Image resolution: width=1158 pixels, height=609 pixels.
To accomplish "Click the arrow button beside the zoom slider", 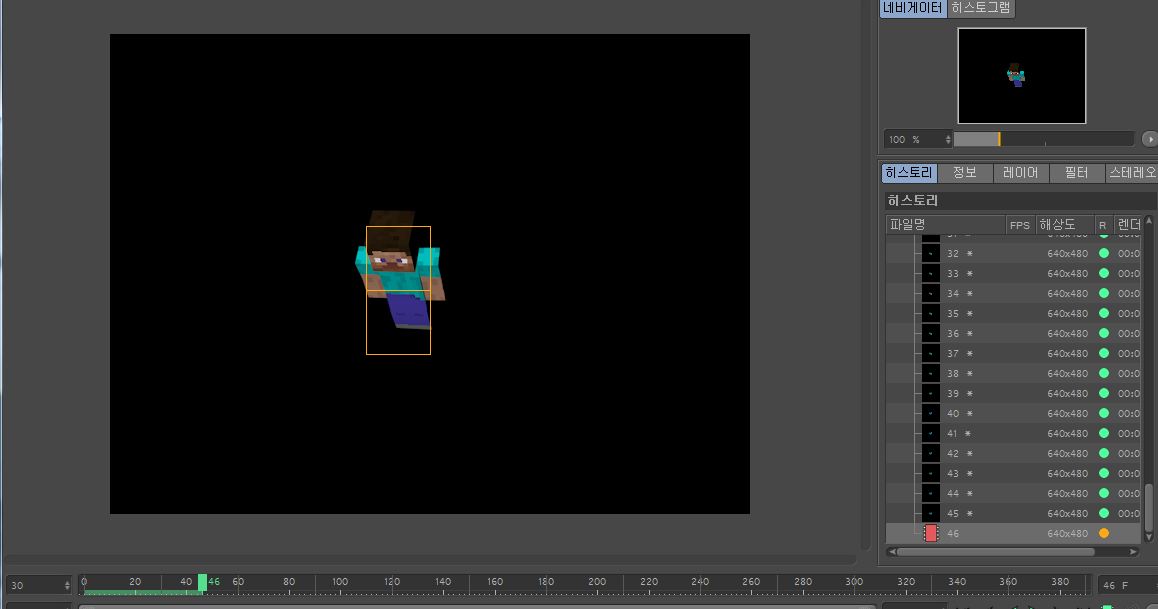I will (x=1149, y=139).
